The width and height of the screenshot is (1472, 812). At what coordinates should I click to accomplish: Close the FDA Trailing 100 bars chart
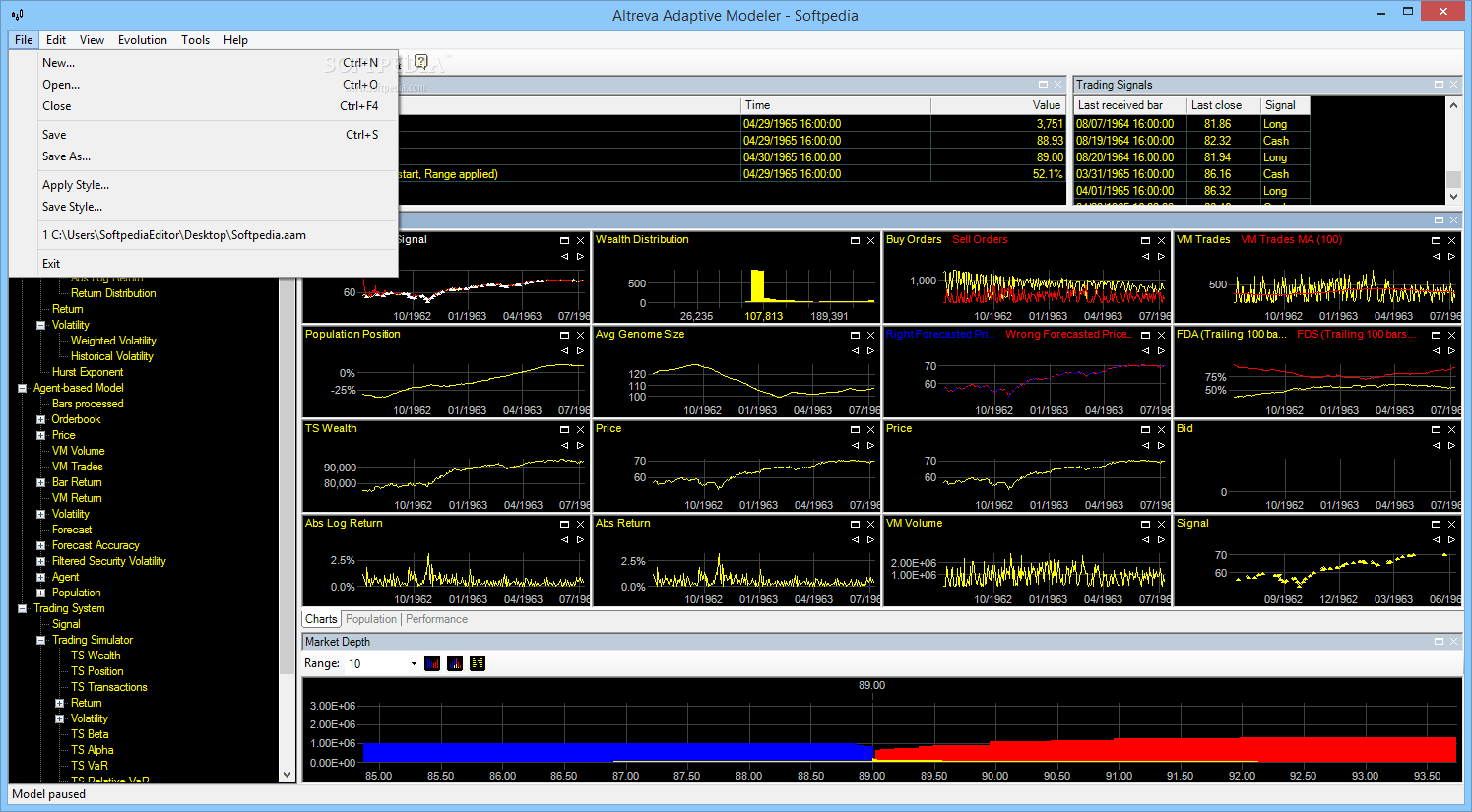click(x=1452, y=335)
